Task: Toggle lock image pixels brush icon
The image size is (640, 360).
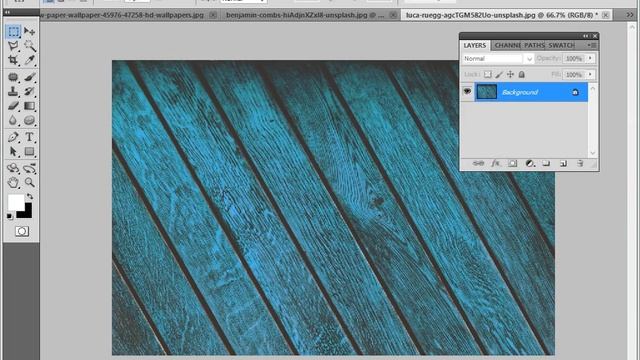Action: coord(499,75)
